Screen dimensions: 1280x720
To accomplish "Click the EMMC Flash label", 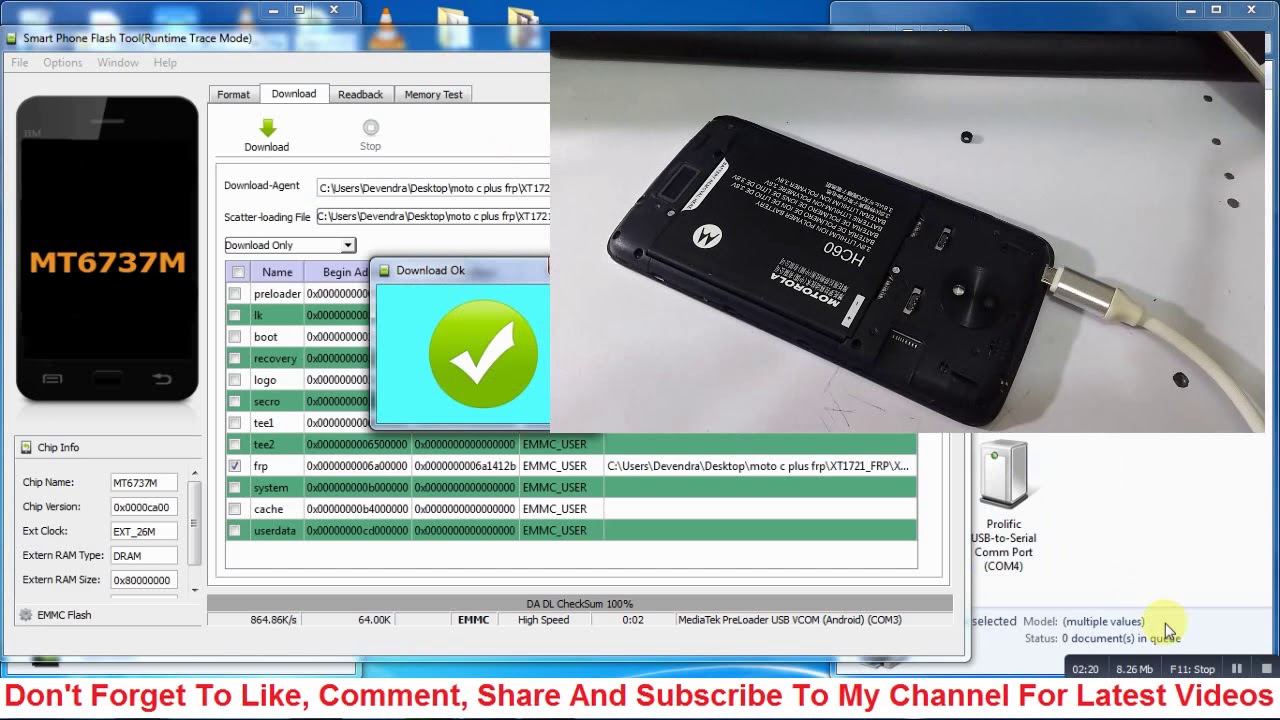I will click(64, 615).
